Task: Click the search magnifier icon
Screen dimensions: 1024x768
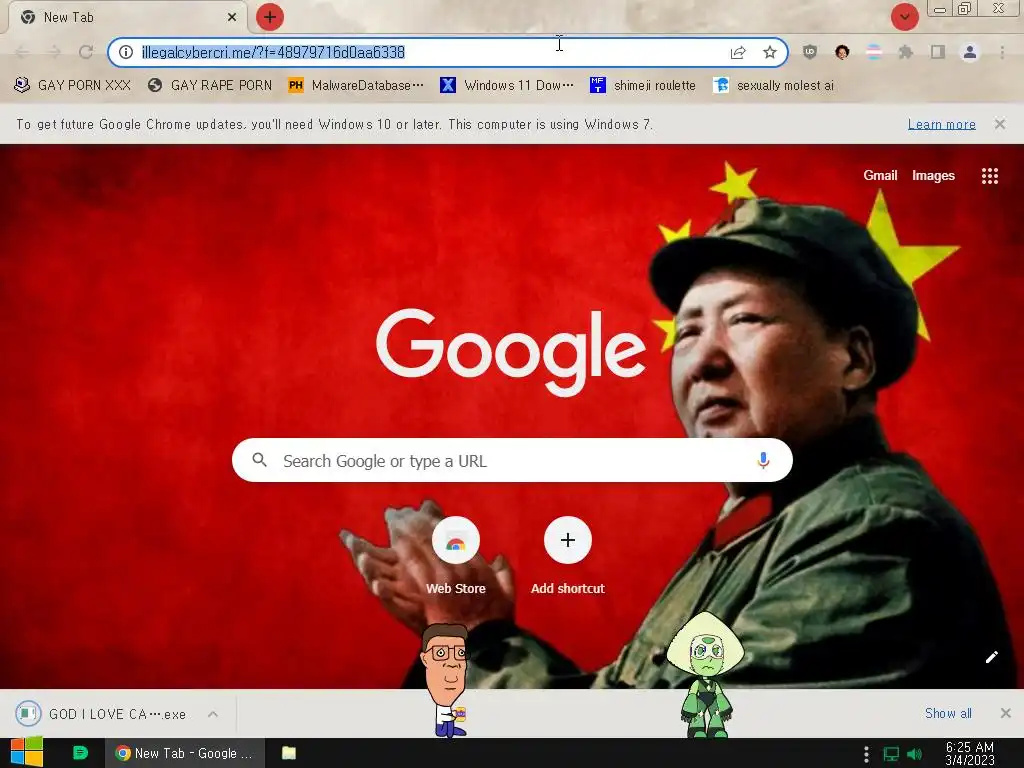Action: (x=259, y=460)
